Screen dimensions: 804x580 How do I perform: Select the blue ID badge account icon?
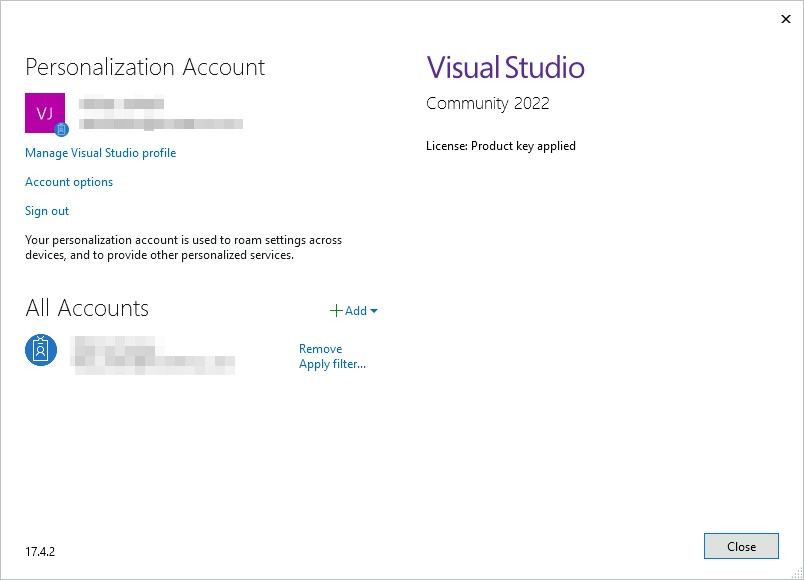[x=41, y=350]
